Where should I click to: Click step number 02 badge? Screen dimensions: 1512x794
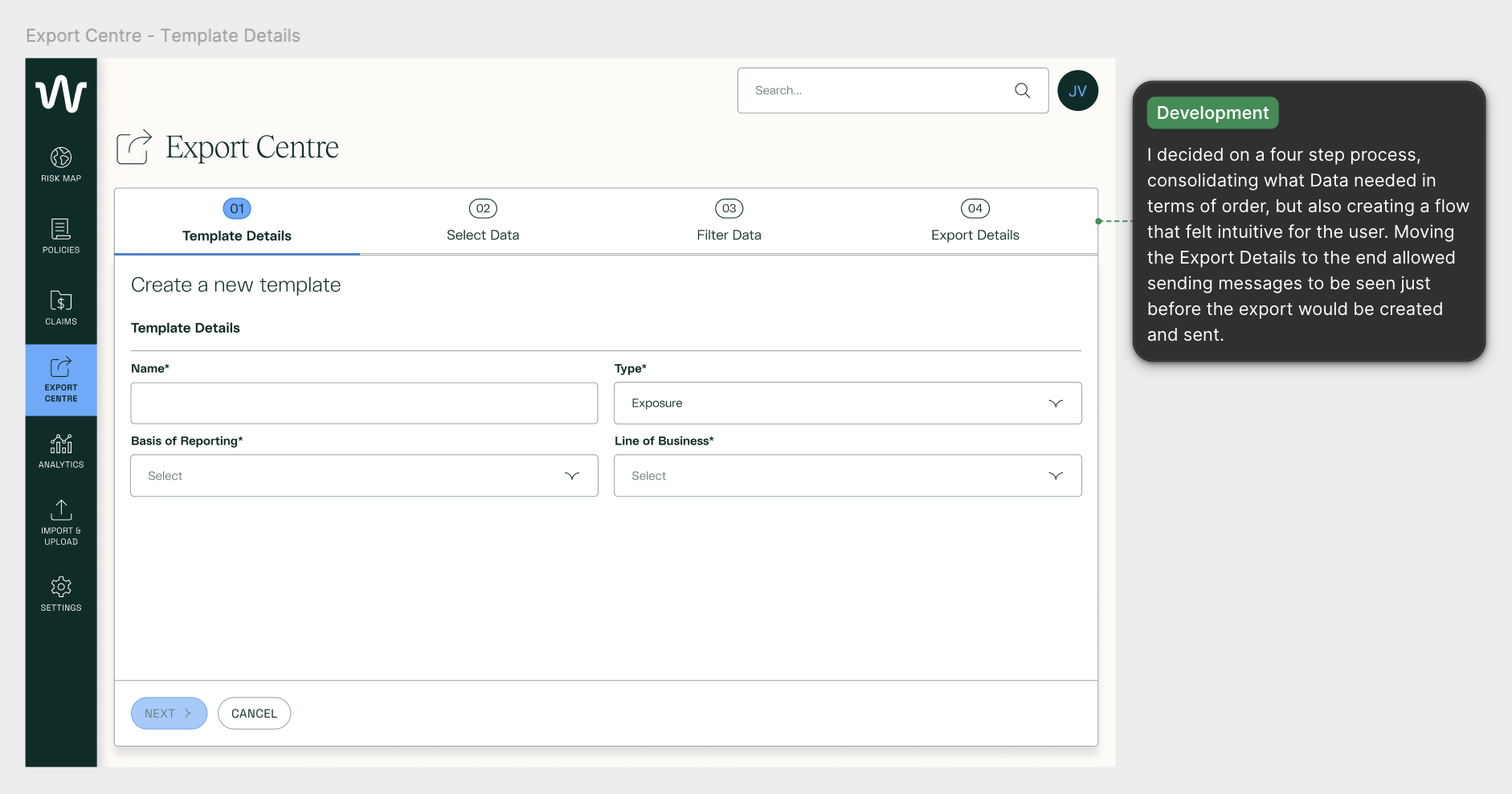click(483, 209)
